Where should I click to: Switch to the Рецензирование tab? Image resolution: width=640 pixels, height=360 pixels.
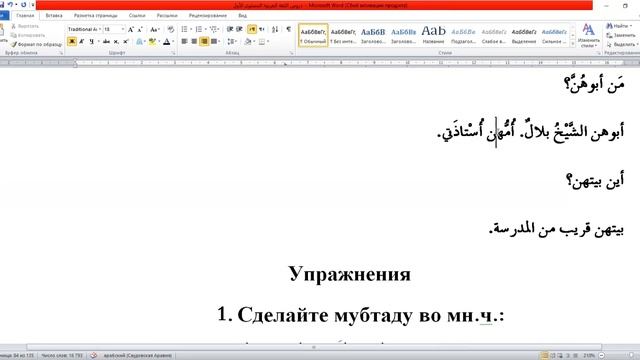click(208, 16)
